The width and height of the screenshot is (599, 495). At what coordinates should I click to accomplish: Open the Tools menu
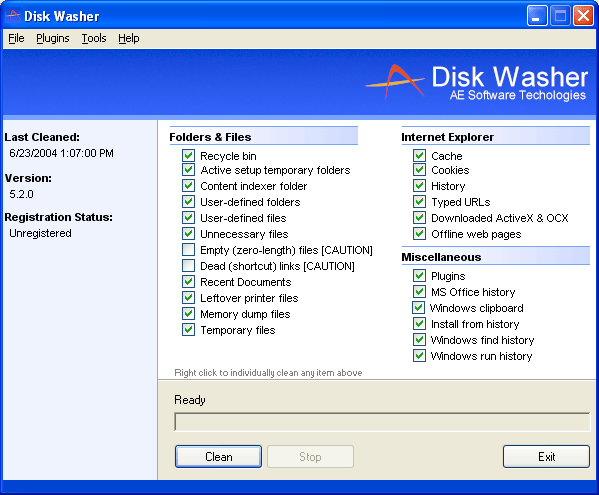coord(94,38)
